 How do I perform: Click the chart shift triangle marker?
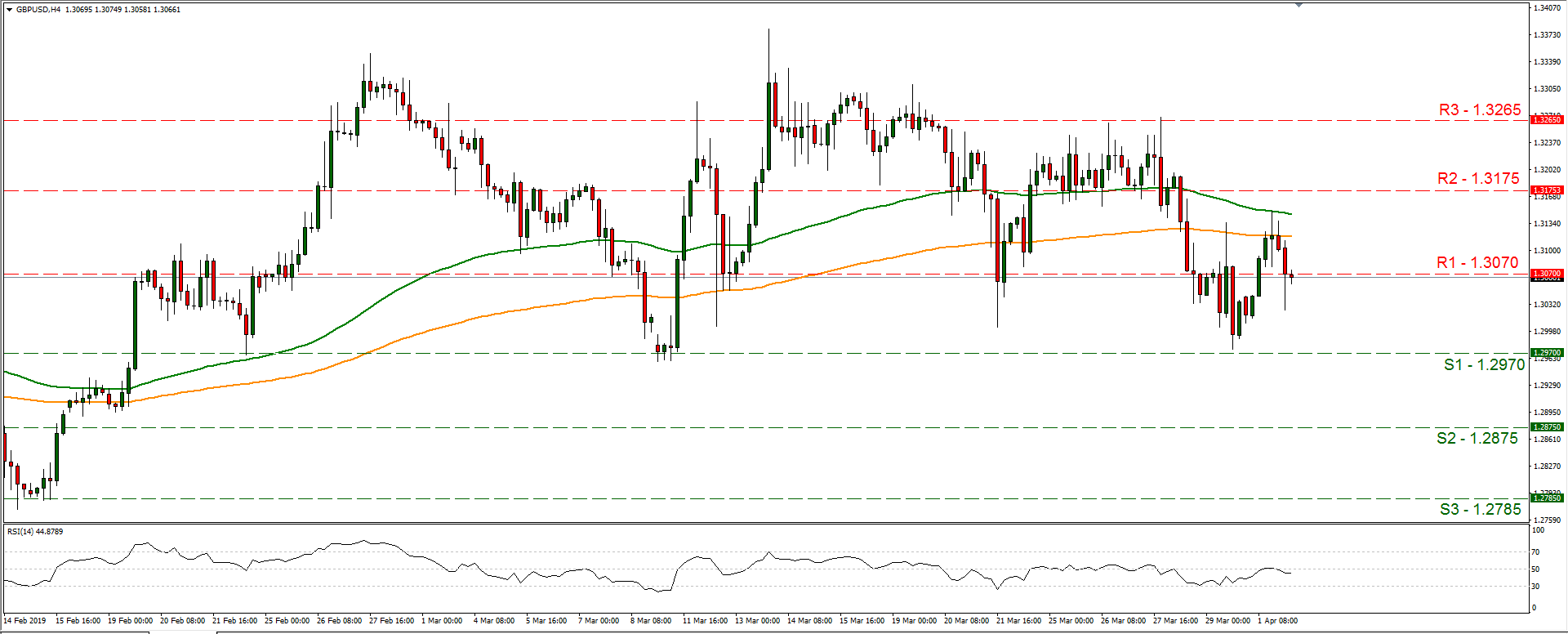click(1298, 5)
